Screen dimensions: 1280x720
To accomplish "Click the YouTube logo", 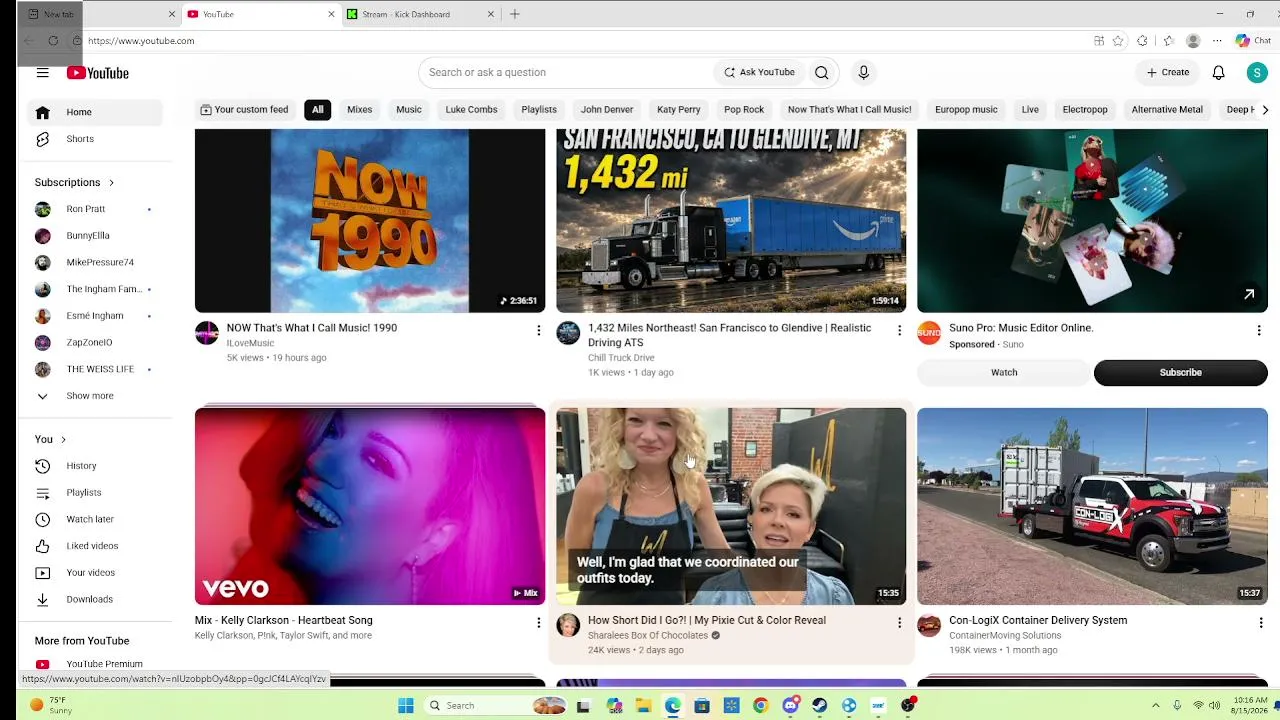I will click(98, 73).
